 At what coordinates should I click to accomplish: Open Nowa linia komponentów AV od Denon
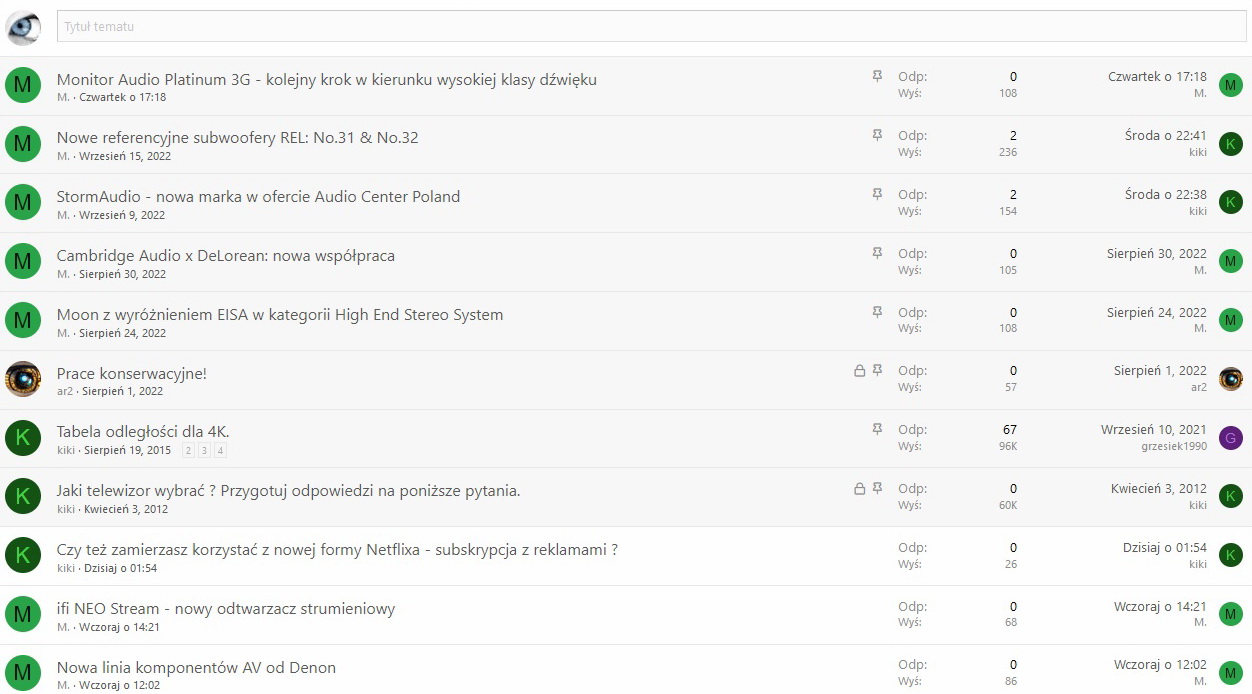click(197, 667)
